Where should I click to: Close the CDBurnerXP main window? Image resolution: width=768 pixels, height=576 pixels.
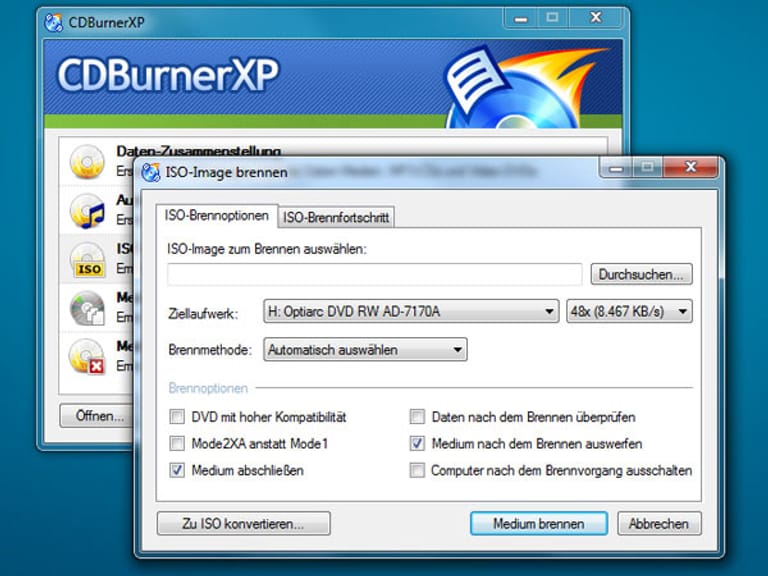[x=596, y=18]
